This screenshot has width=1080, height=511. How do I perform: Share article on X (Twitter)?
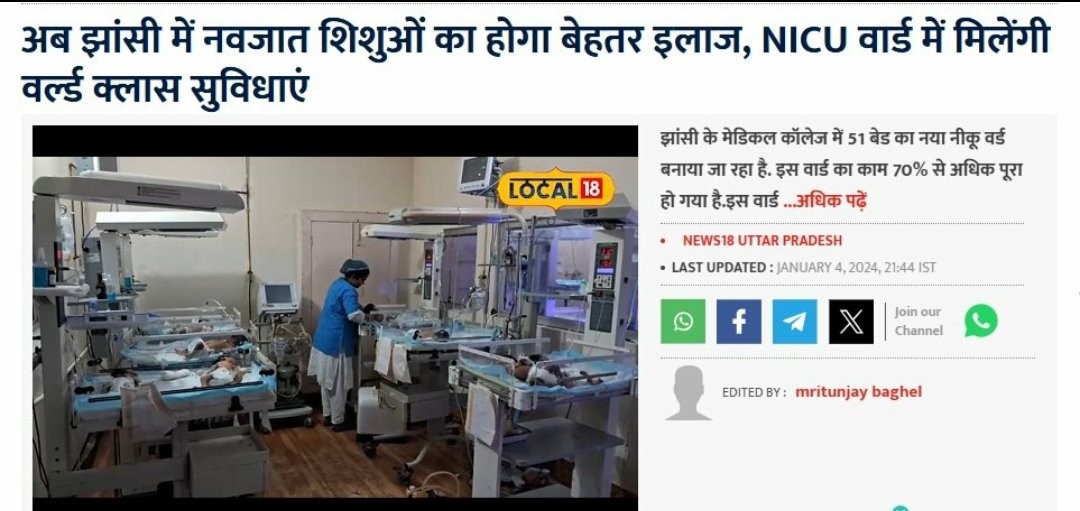(851, 322)
